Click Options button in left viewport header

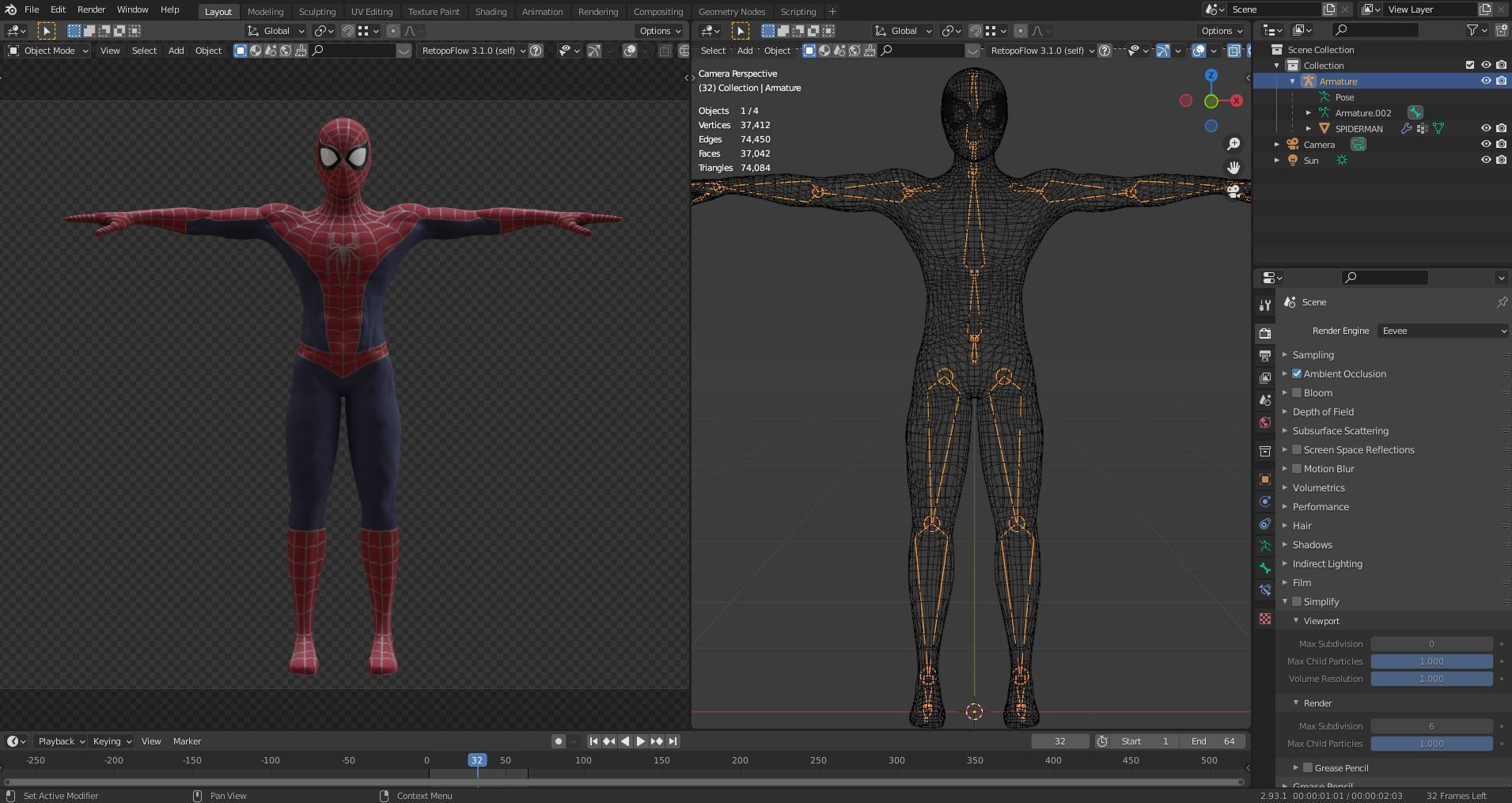point(660,31)
